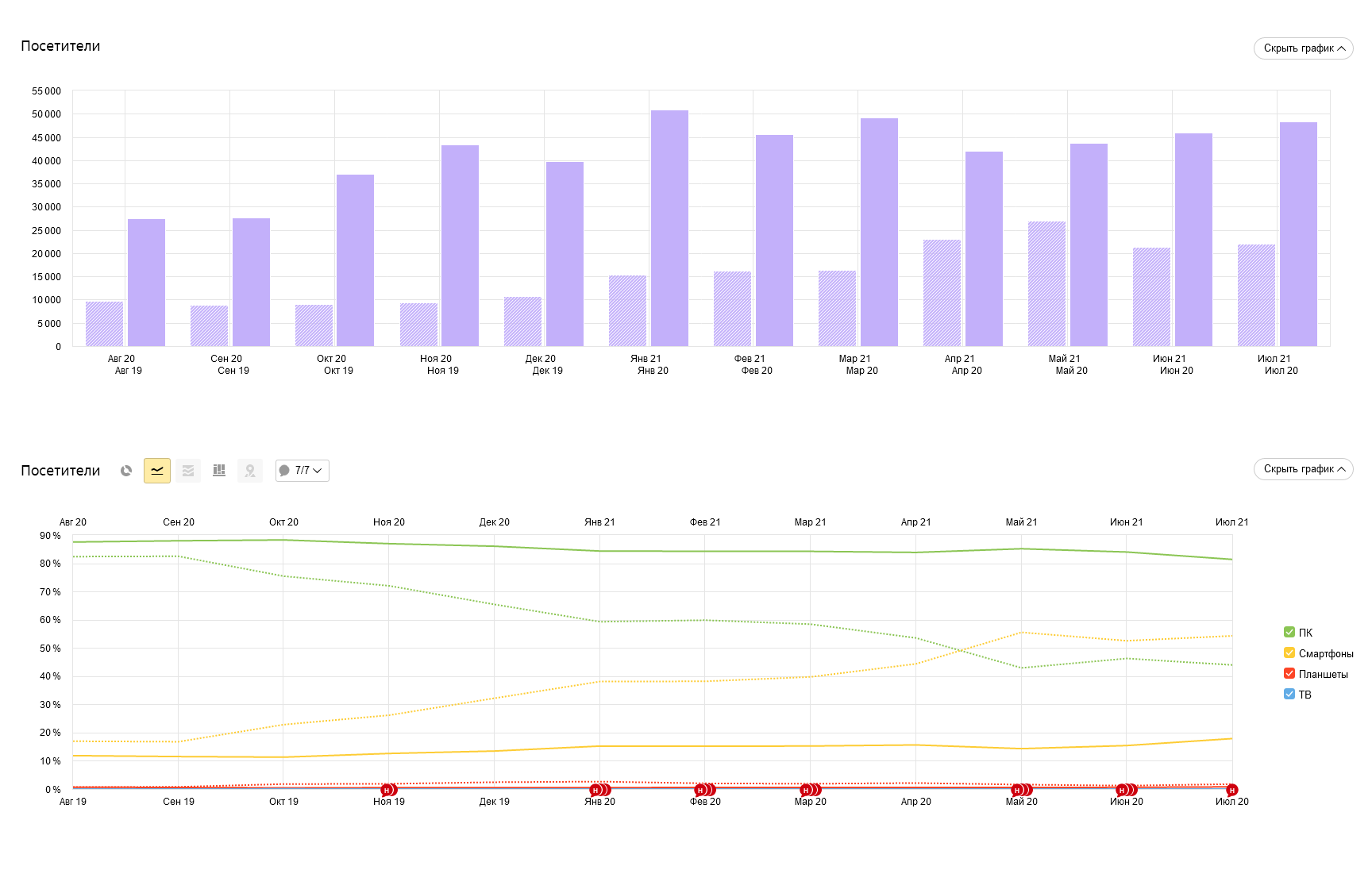
Task: Toggle the ТВ series checkbox
Action: tap(1289, 695)
